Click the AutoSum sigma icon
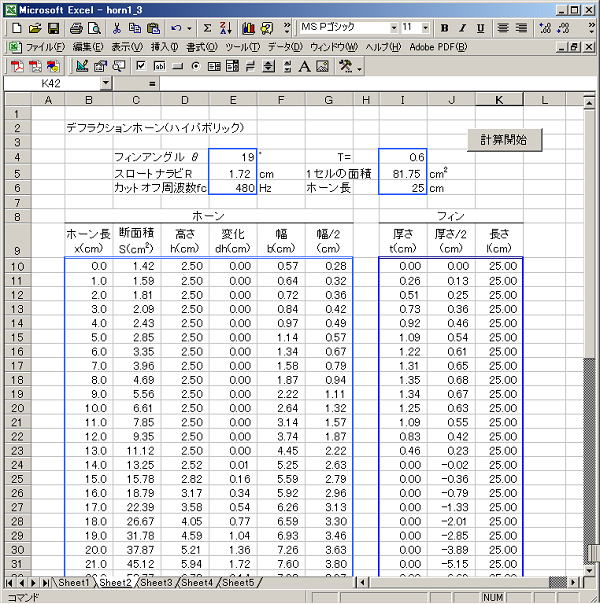 point(207,28)
